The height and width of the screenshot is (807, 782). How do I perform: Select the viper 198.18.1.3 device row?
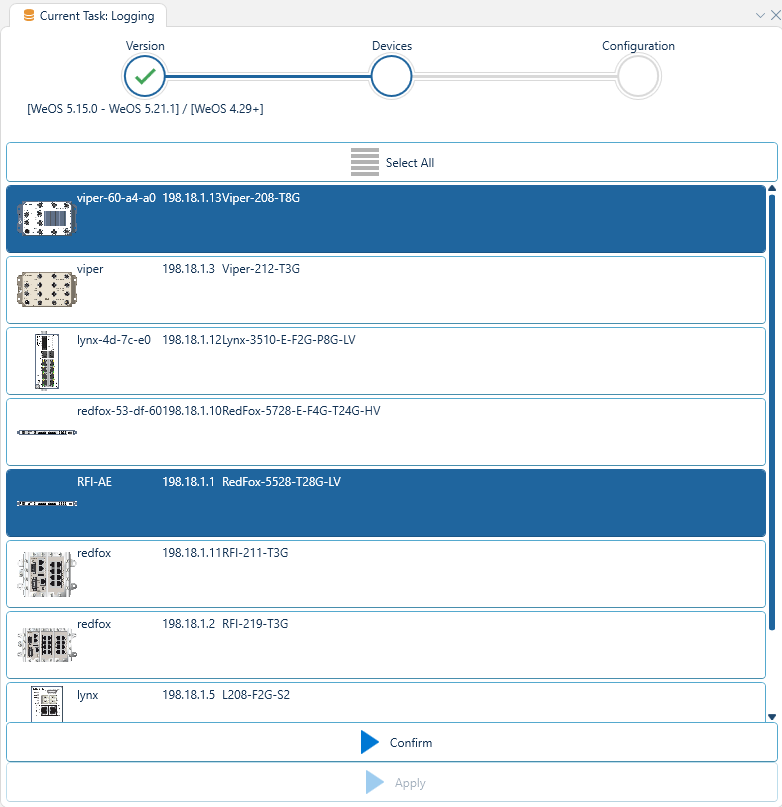[x=386, y=290]
